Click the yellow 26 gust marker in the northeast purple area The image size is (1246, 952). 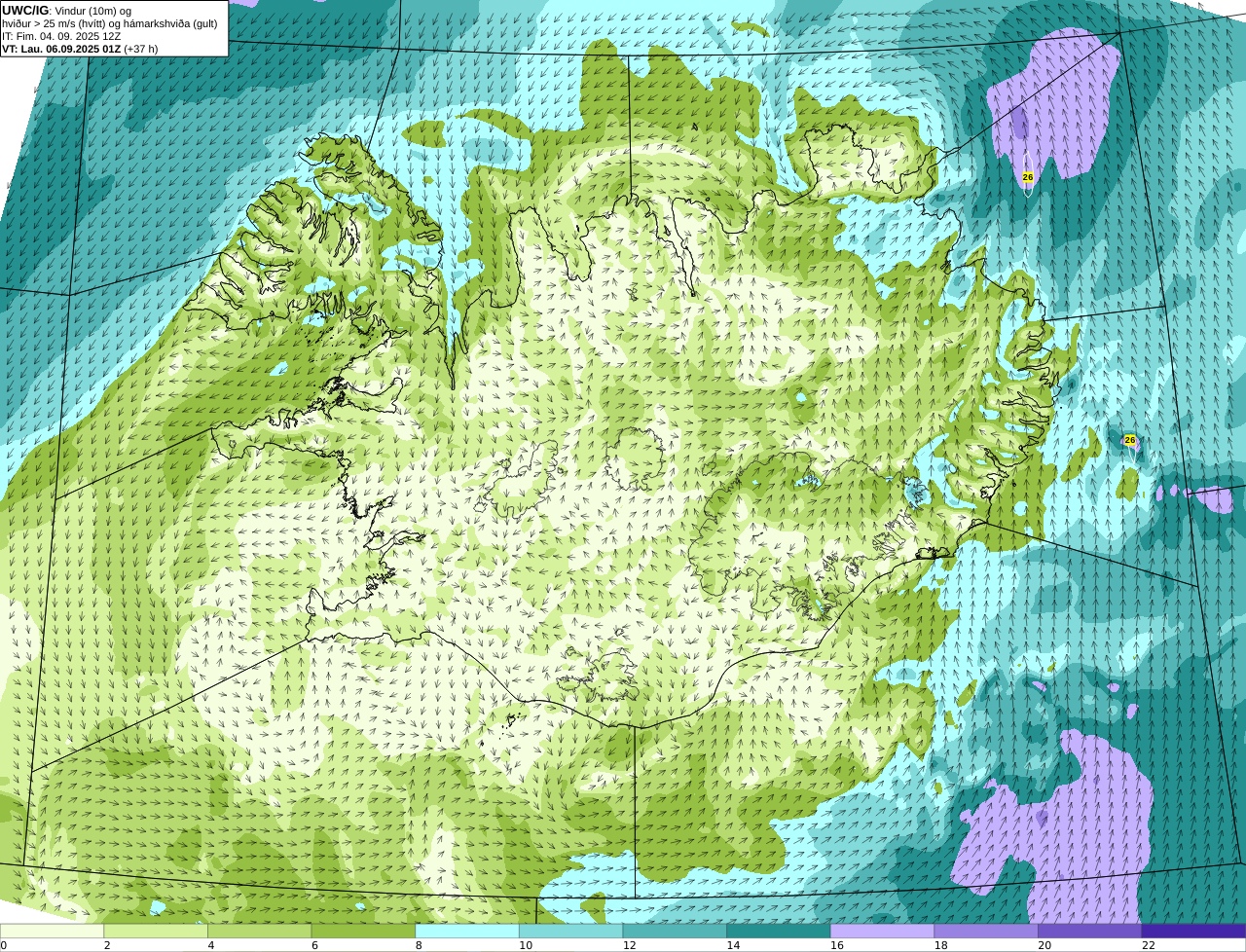pos(1028,177)
